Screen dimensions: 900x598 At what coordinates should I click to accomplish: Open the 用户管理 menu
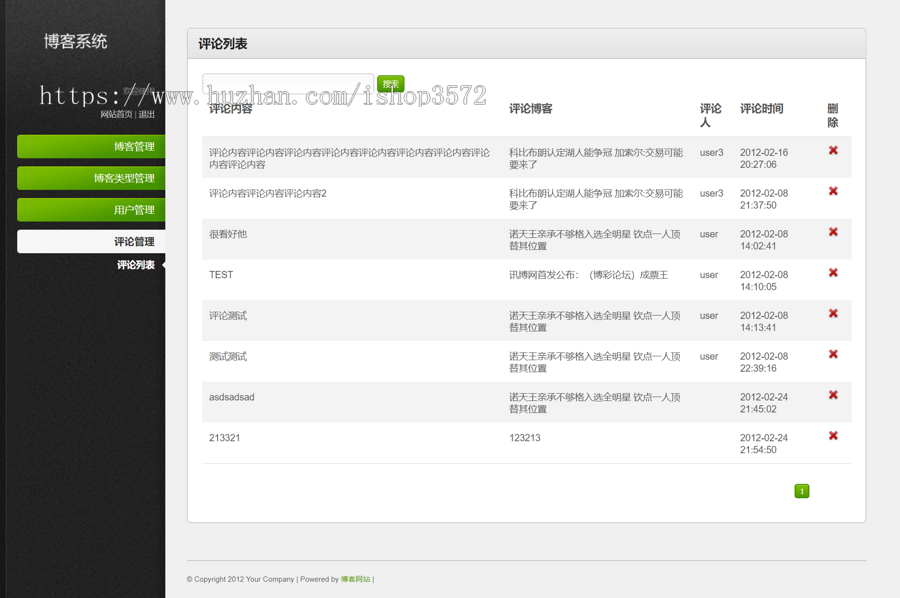[x=91, y=209]
